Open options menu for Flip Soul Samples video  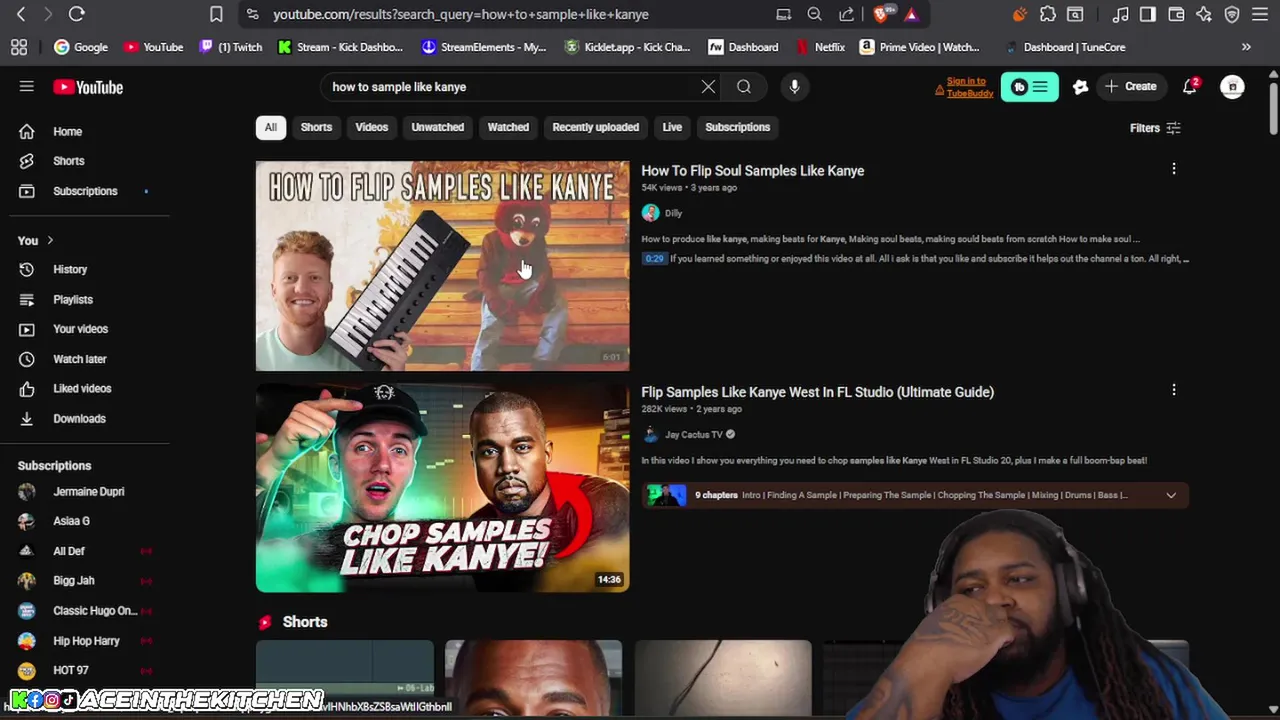pos(1173,169)
